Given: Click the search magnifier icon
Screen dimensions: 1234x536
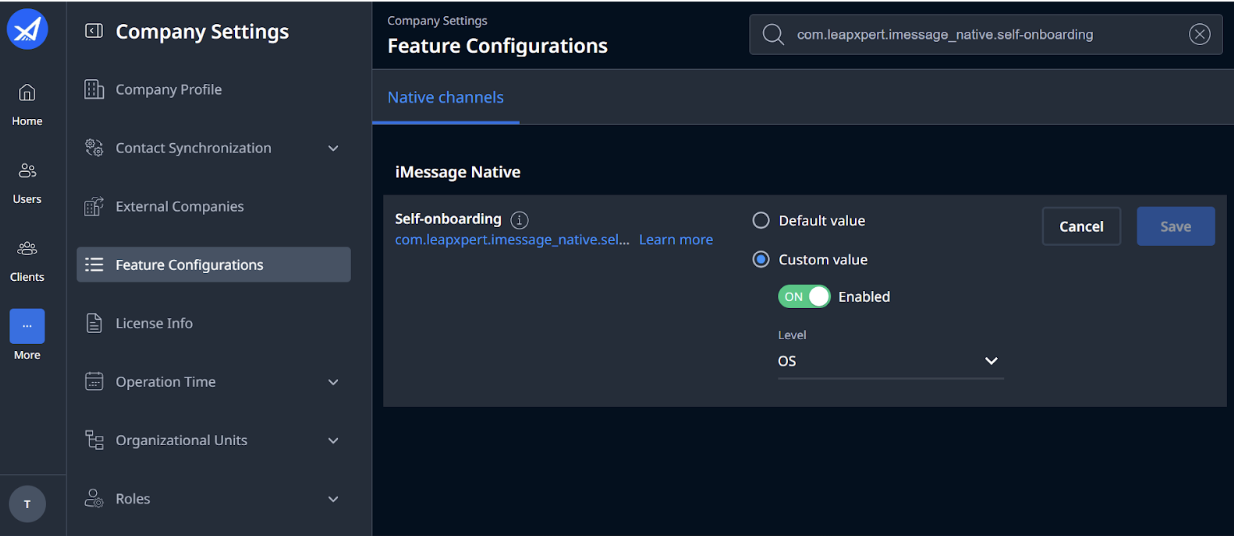Looking at the screenshot, I should [x=773, y=35].
